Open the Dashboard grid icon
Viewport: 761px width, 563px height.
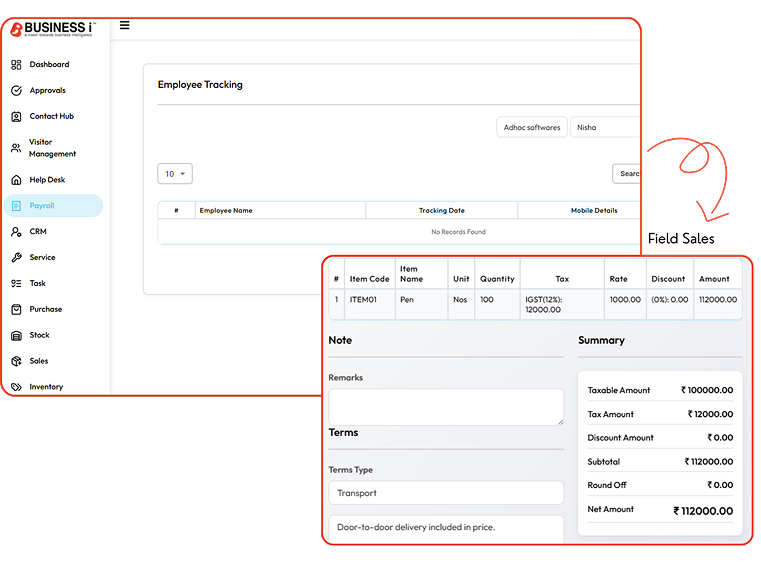16,65
